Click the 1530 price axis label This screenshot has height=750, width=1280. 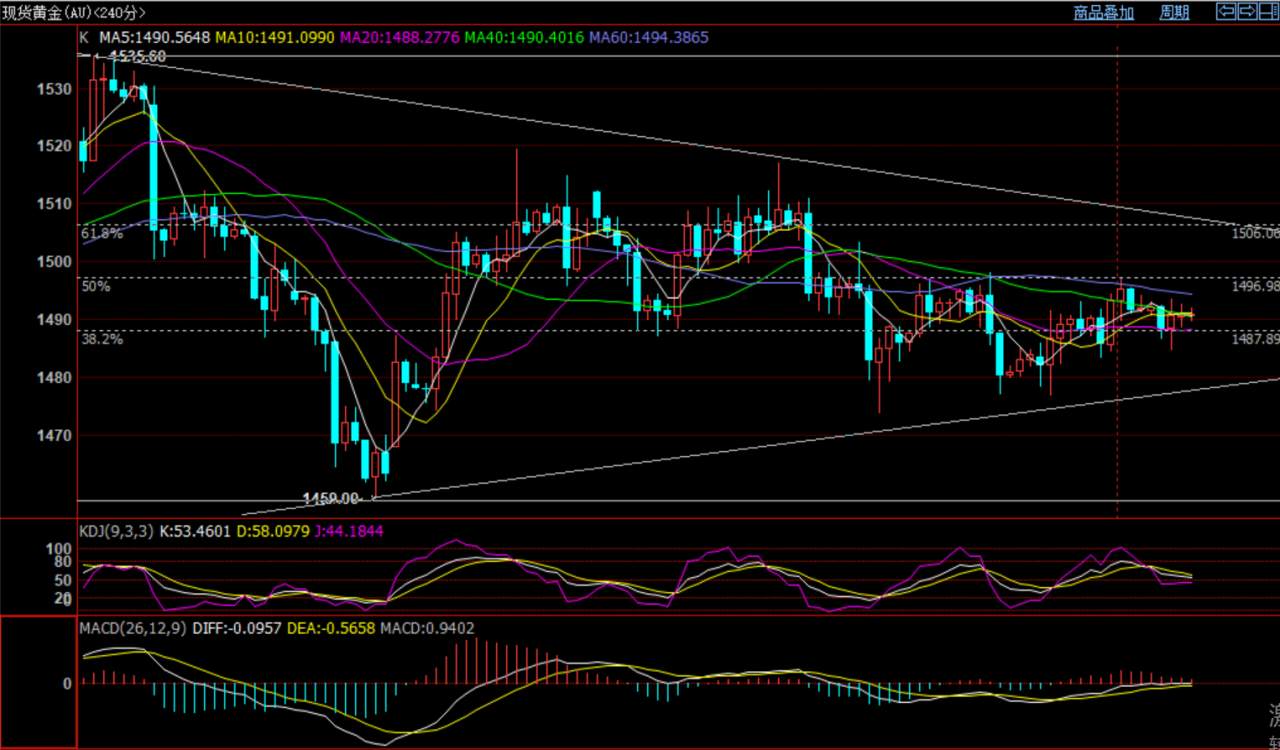[56, 89]
